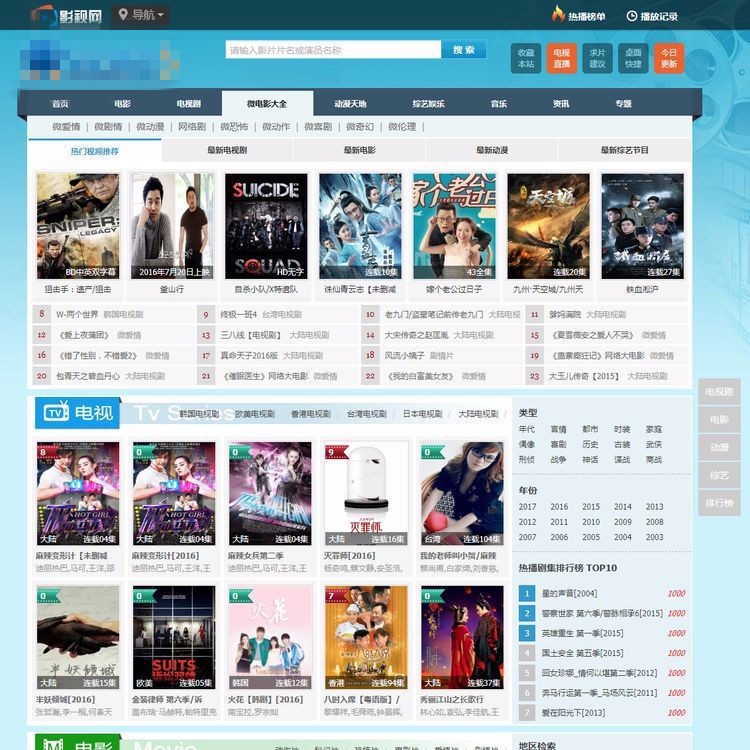750x750 pixels.
Task: Open 我的老师叫小贺 poster thumbnail
Action: (462, 493)
